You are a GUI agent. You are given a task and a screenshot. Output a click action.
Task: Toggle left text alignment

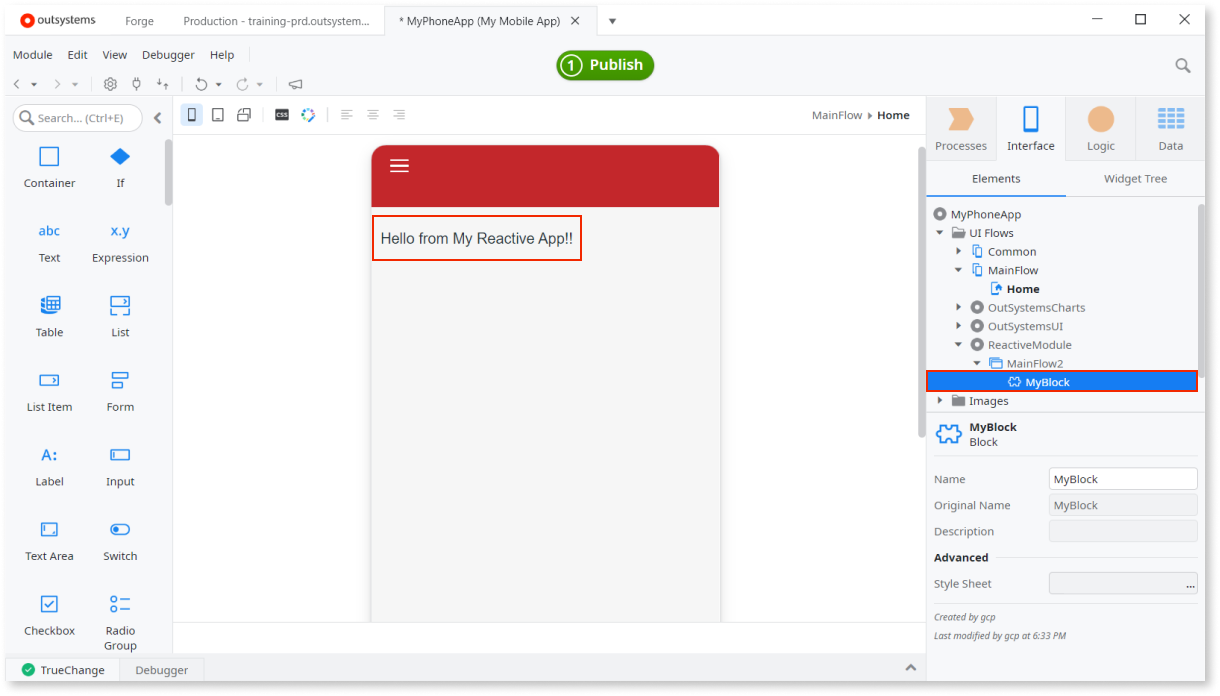coord(347,114)
